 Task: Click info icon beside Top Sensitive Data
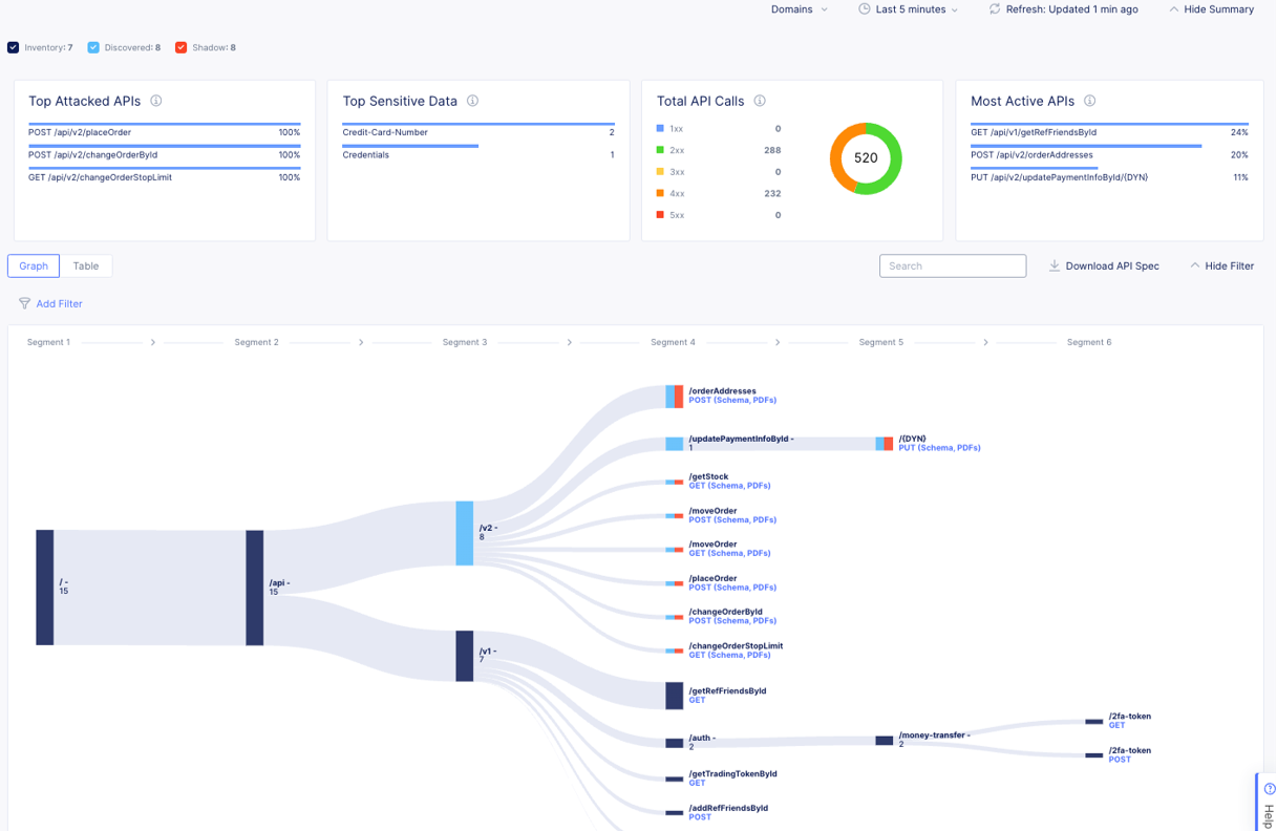(472, 101)
